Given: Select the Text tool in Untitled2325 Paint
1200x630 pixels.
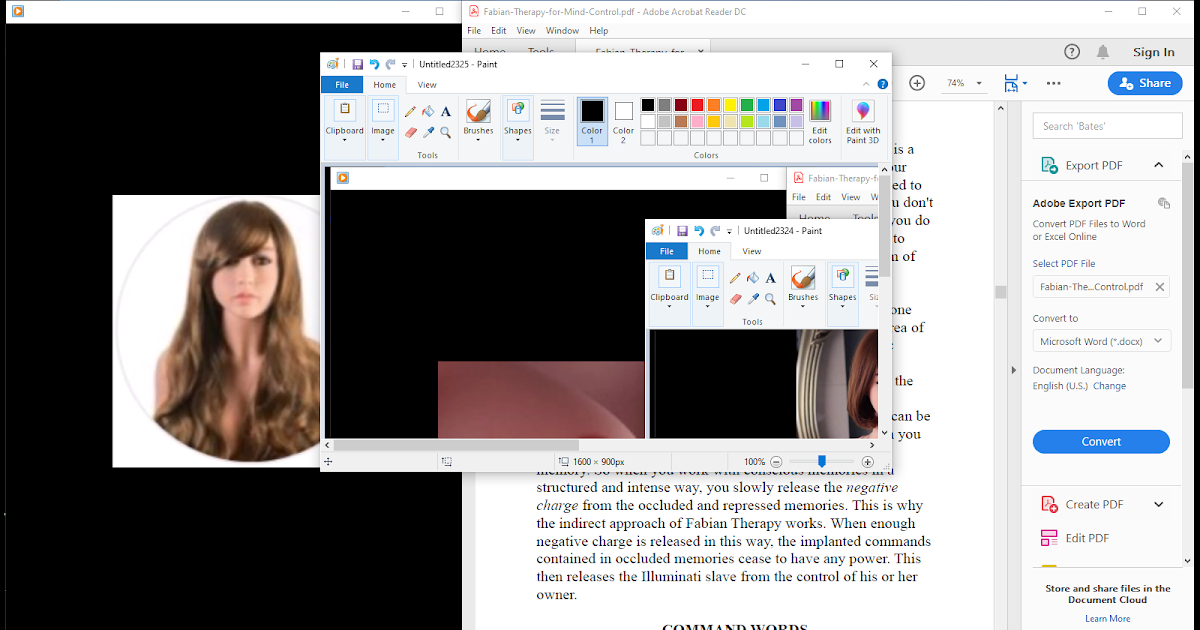Looking at the screenshot, I should click(445, 112).
